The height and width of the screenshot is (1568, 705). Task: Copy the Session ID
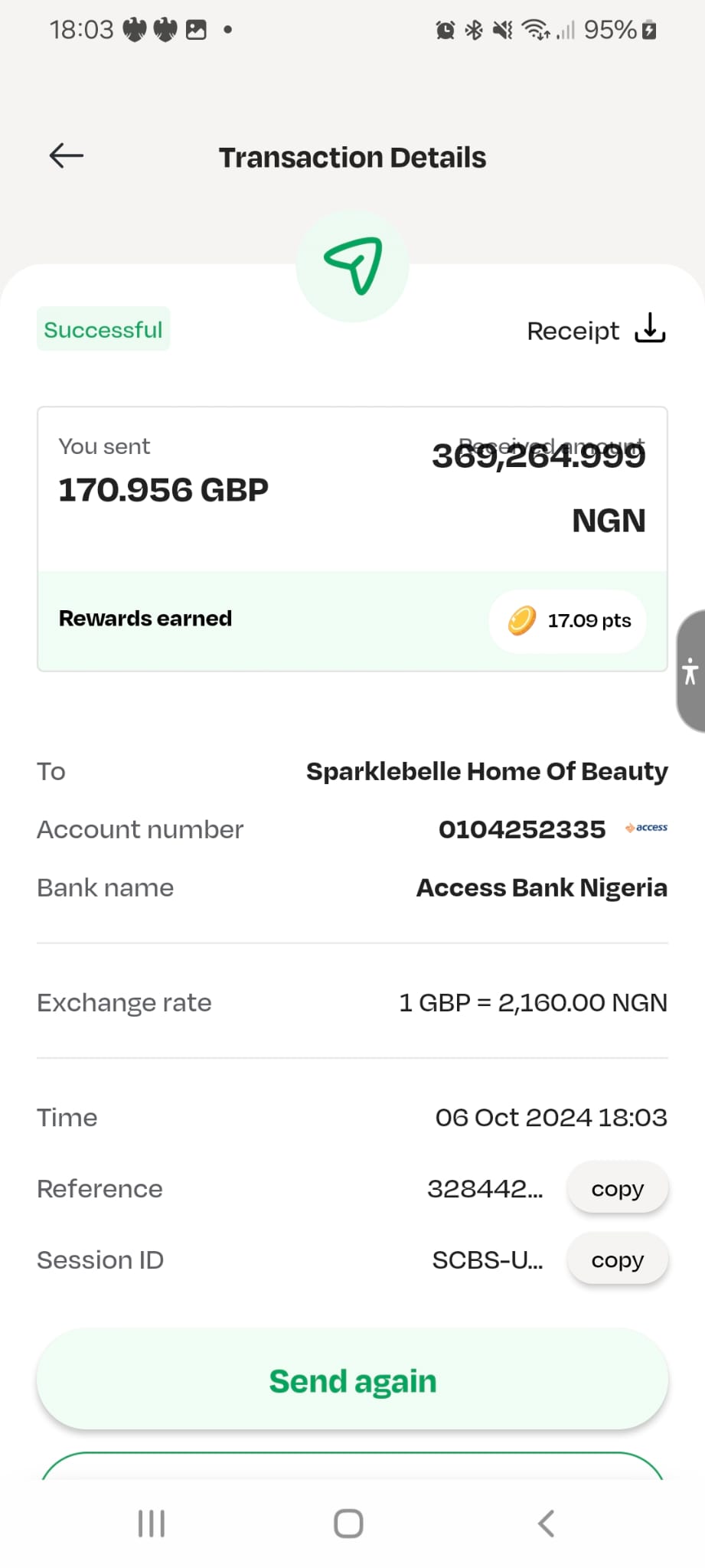tap(617, 1259)
